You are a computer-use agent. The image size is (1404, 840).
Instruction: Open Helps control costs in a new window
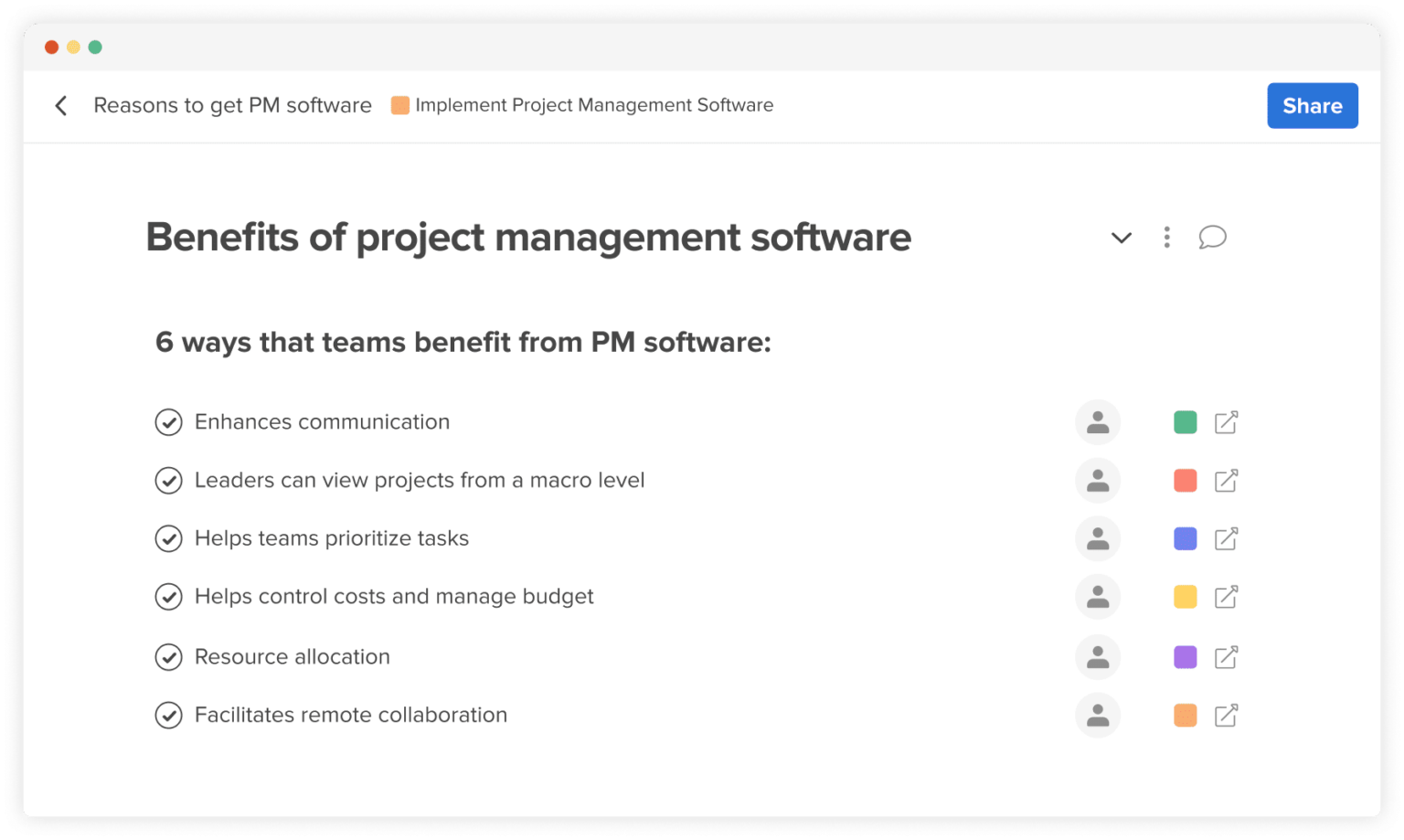click(1226, 596)
